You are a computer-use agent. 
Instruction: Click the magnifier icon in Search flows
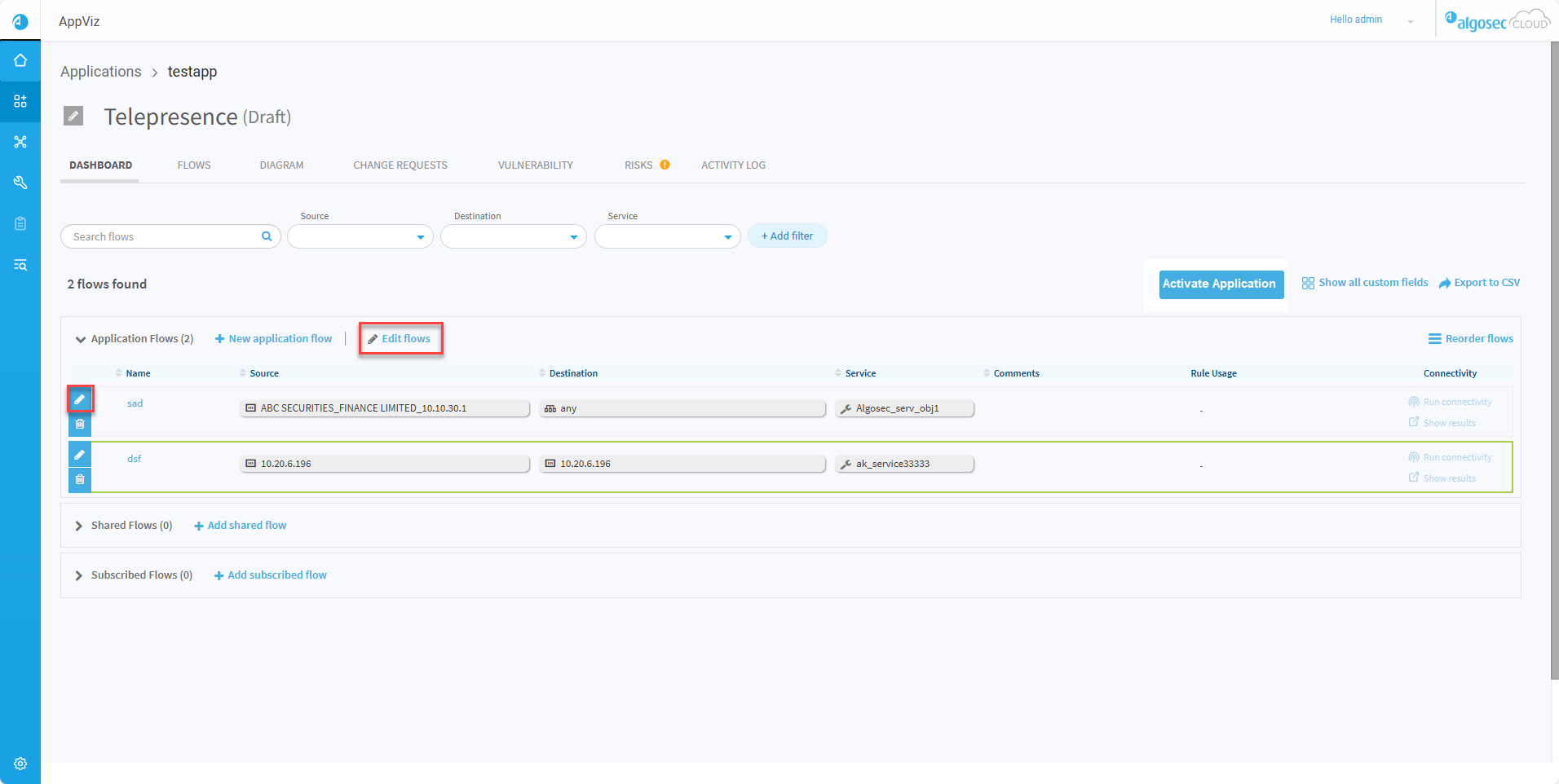pos(267,236)
